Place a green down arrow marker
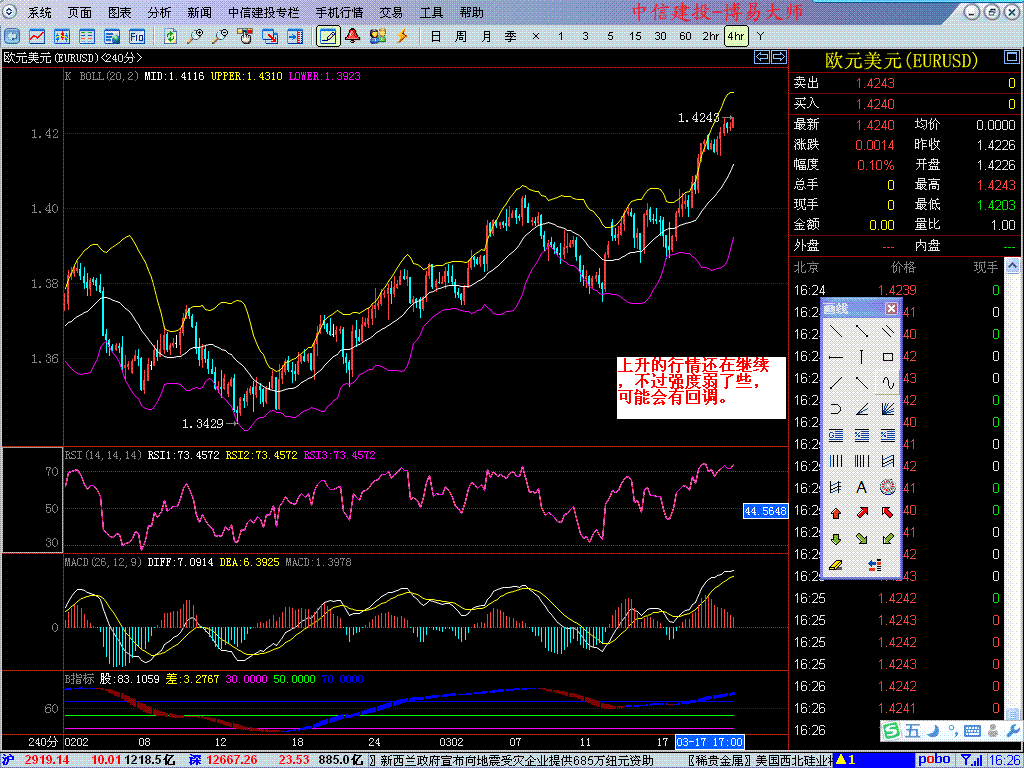This screenshot has height=768, width=1024. [836, 539]
